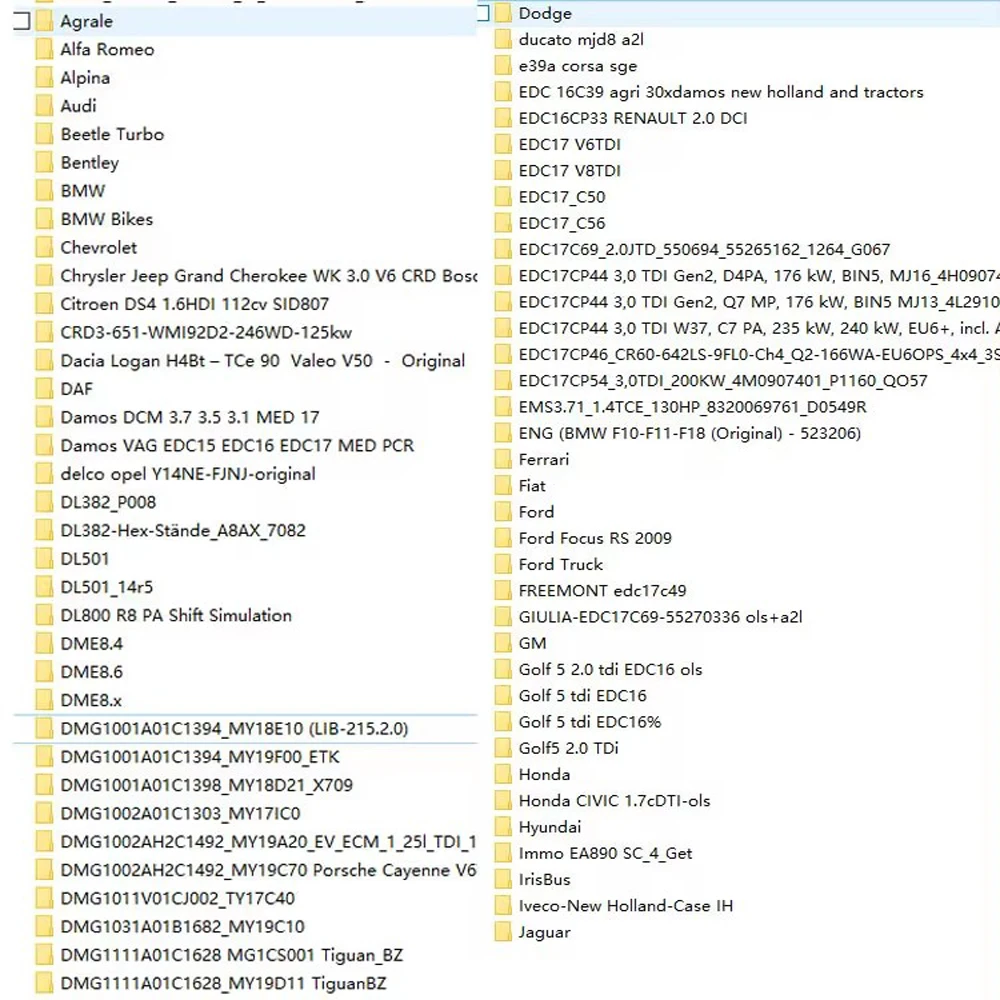Select ENG (BMW F10-F11-F18 (Original) folder
This screenshot has height=1000, width=1000.
pyautogui.click(x=690, y=433)
